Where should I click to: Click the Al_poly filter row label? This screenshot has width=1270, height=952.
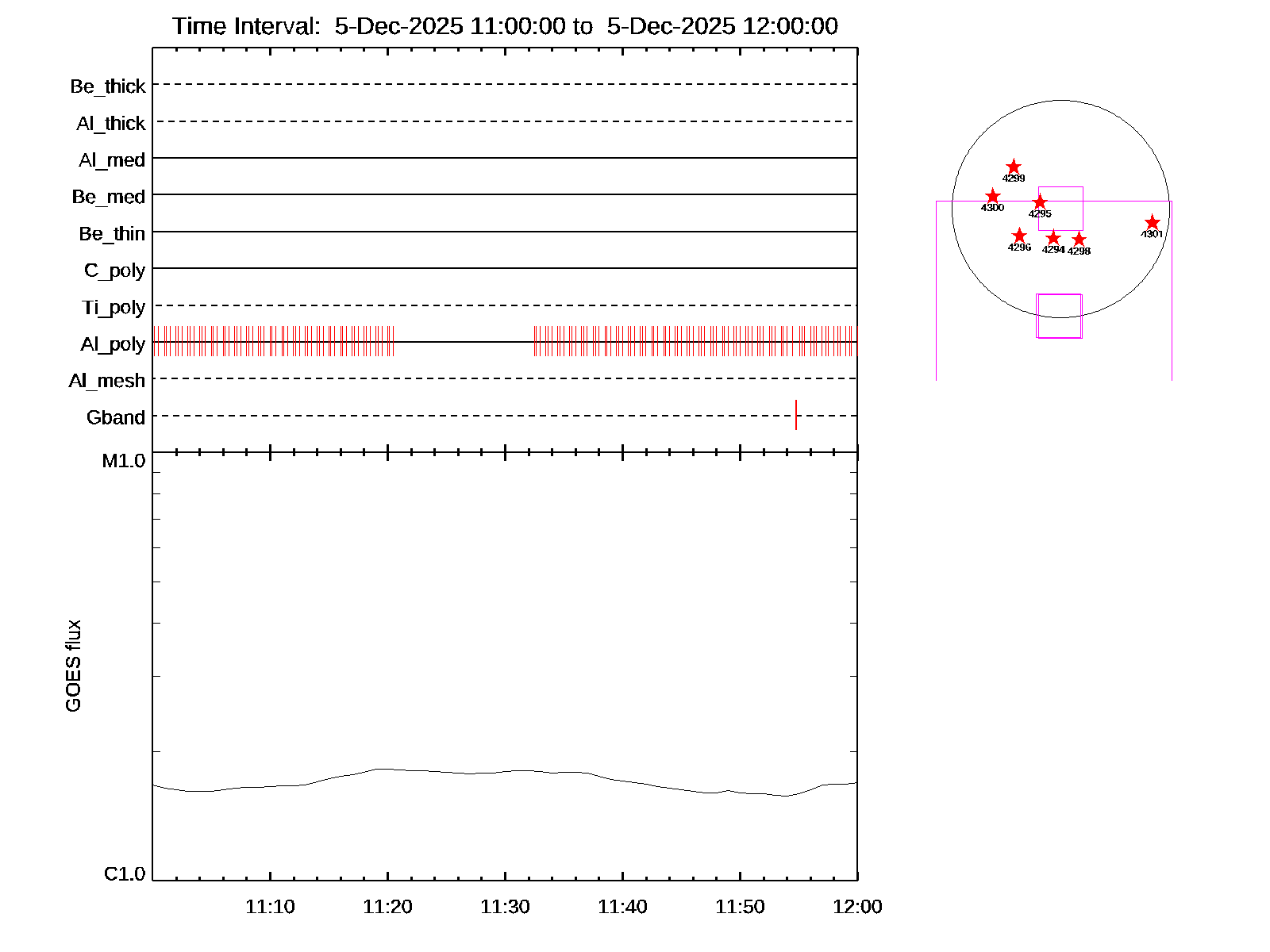coord(113,344)
